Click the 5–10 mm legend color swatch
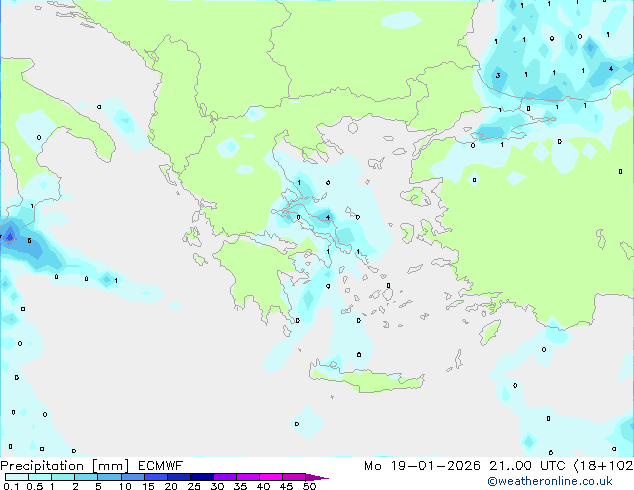Viewport: 634px width, 490px height. 109,477
